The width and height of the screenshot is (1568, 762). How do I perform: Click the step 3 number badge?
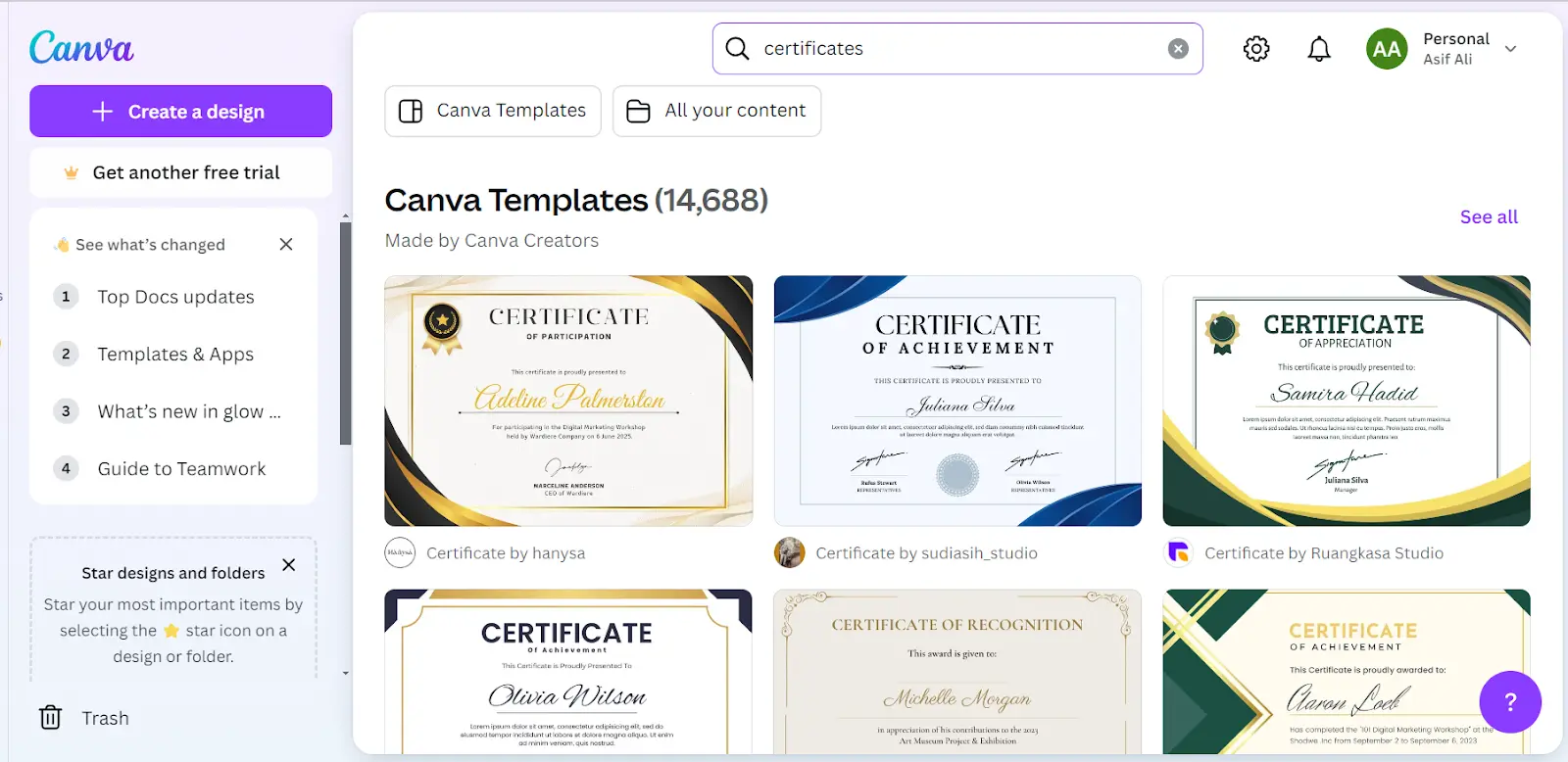click(x=66, y=411)
